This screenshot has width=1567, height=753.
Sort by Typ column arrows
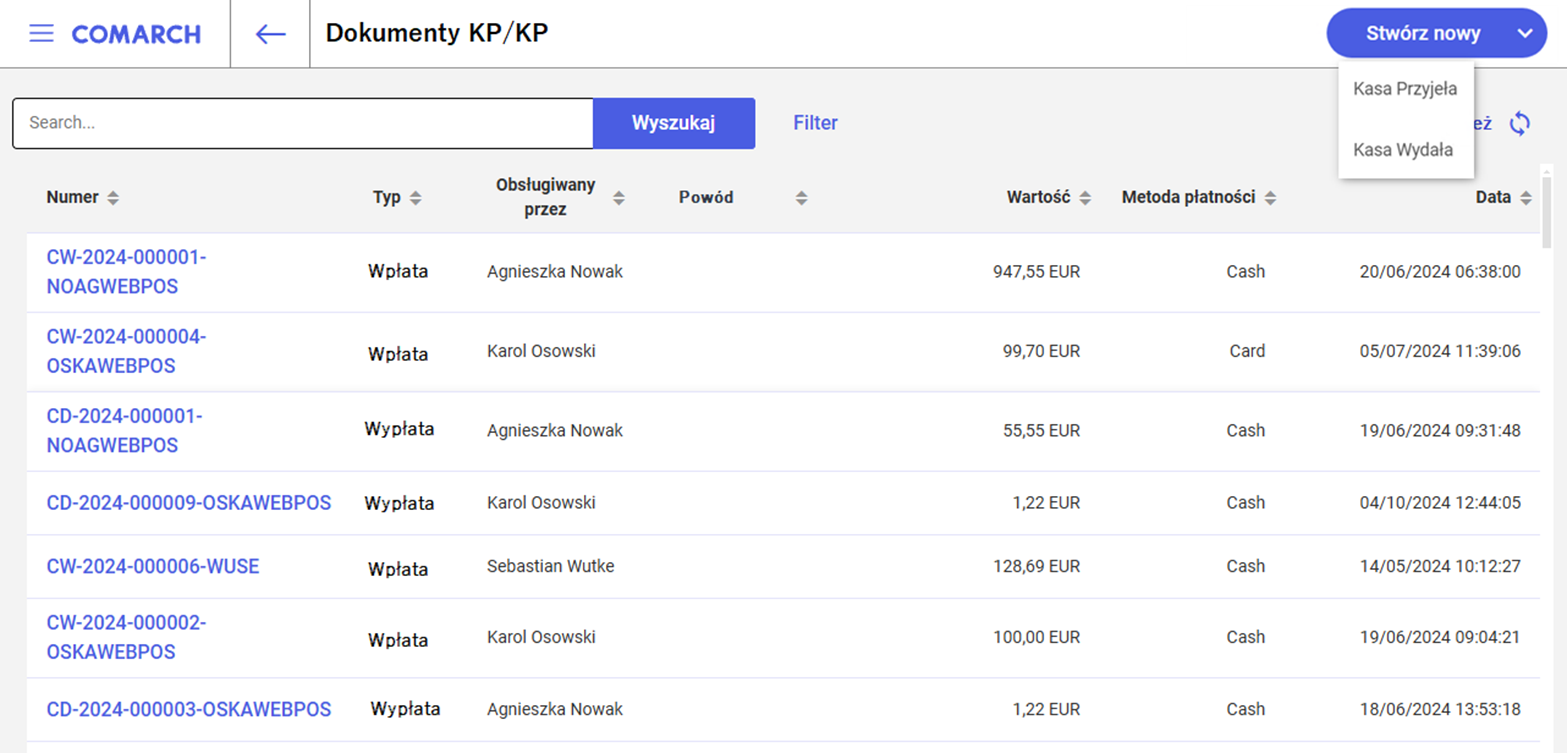tap(415, 198)
